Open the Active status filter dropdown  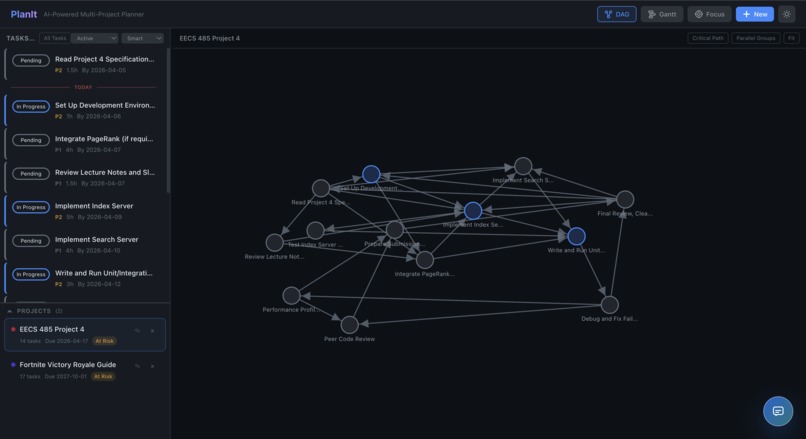[x=95, y=38]
